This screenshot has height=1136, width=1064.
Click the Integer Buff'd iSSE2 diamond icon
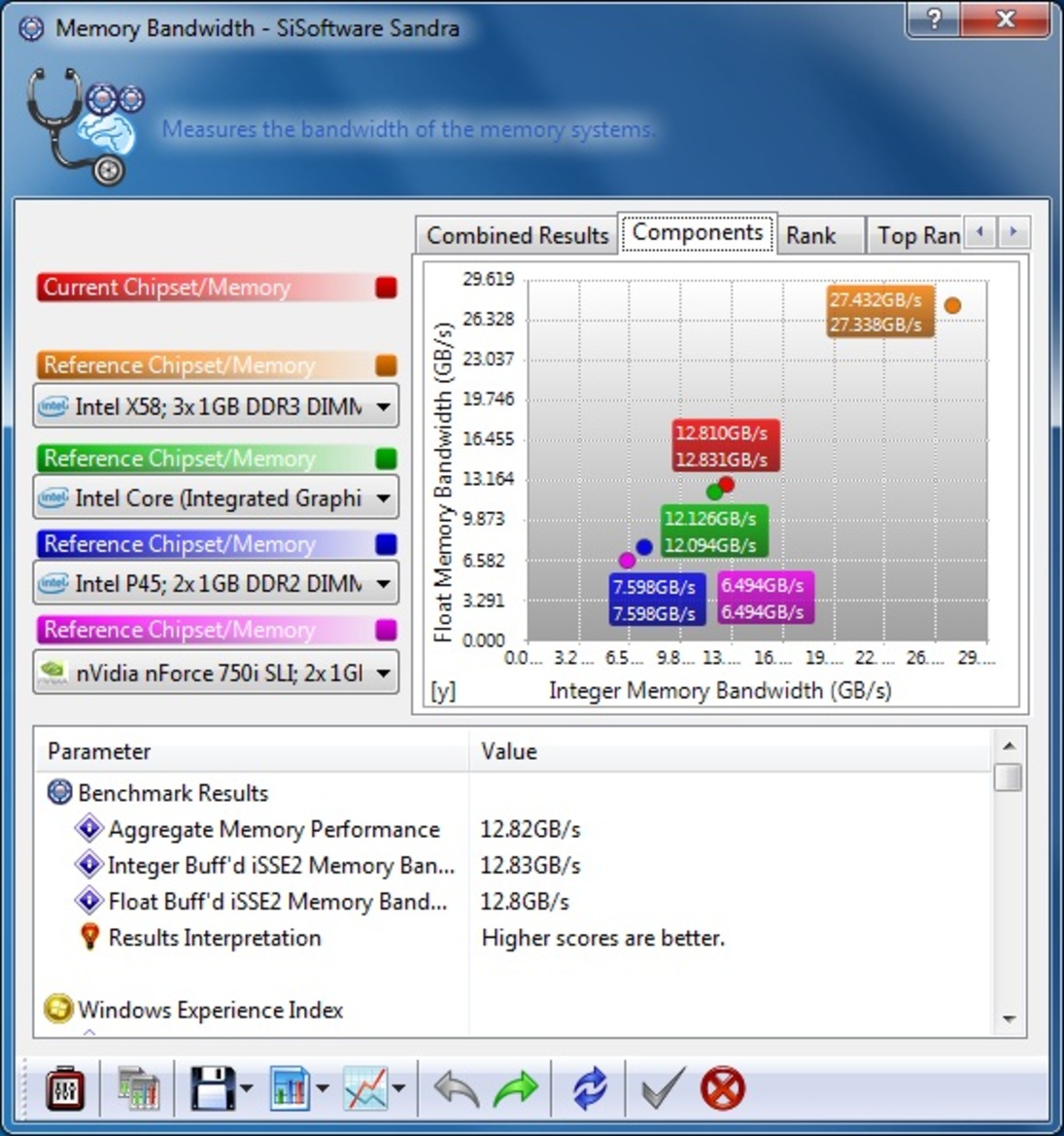pyautogui.click(x=89, y=864)
